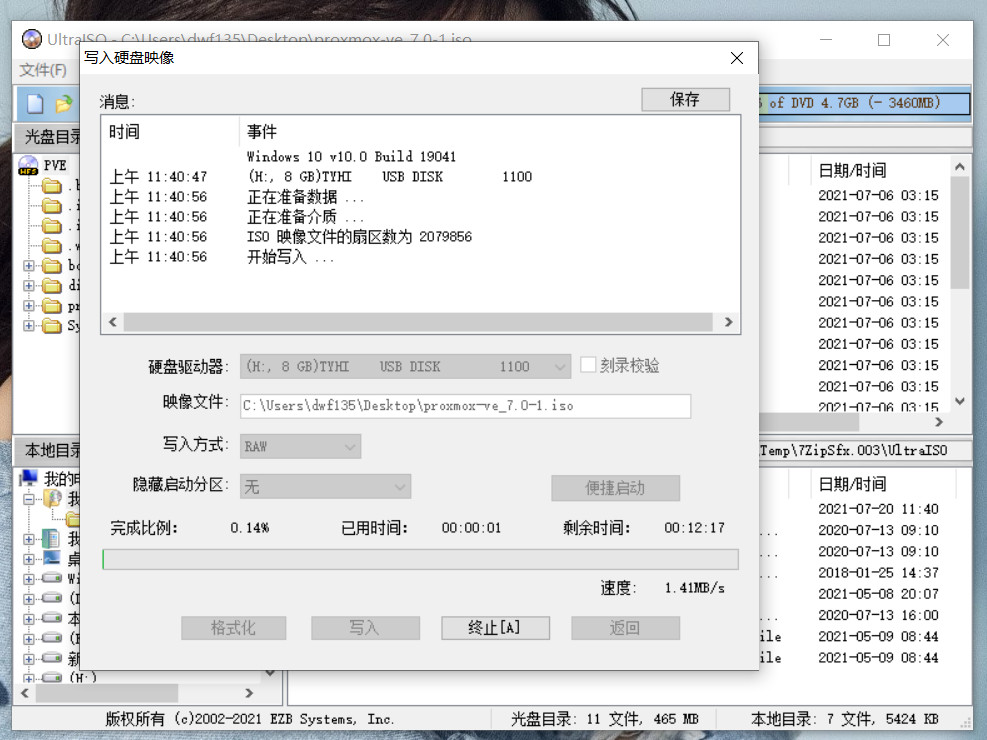Image resolution: width=987 pixels, height=740 pixels.
Task: Click the 0.14% completion value
Action: [x=250, y=528]
